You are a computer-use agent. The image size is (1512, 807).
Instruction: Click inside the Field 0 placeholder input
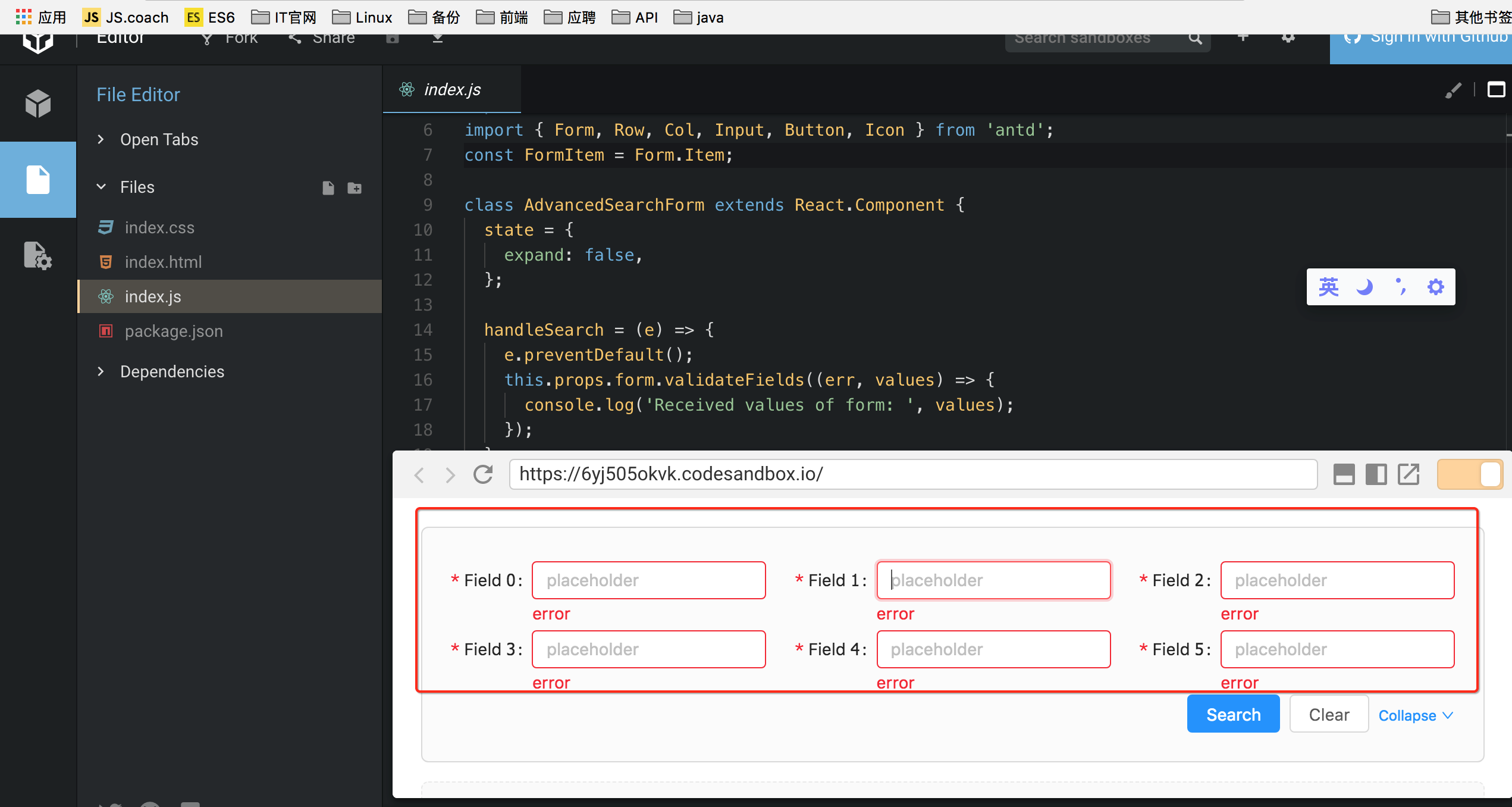648,580
